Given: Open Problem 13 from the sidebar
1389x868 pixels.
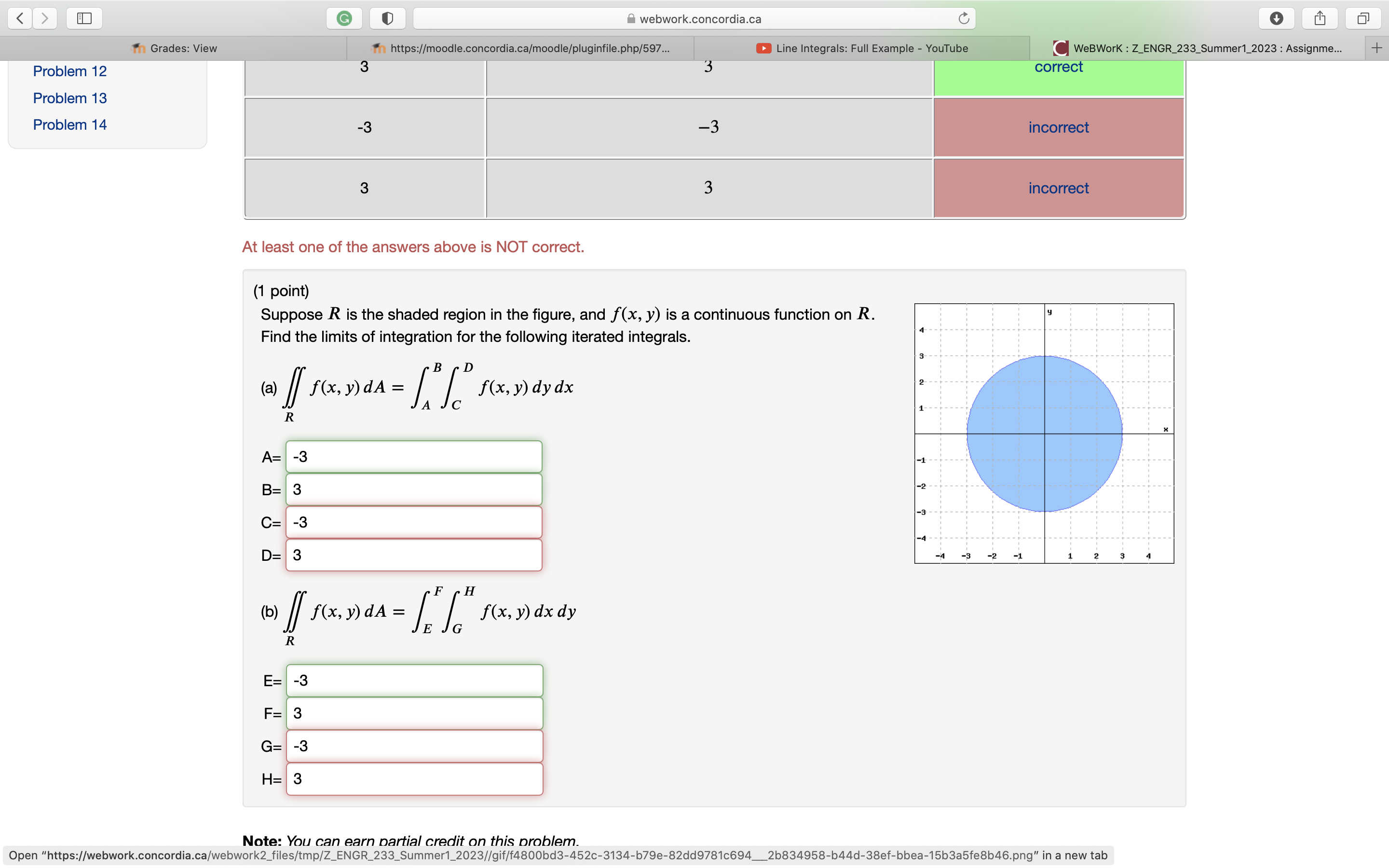Looking at the screenshot, I should pos(69,97).
